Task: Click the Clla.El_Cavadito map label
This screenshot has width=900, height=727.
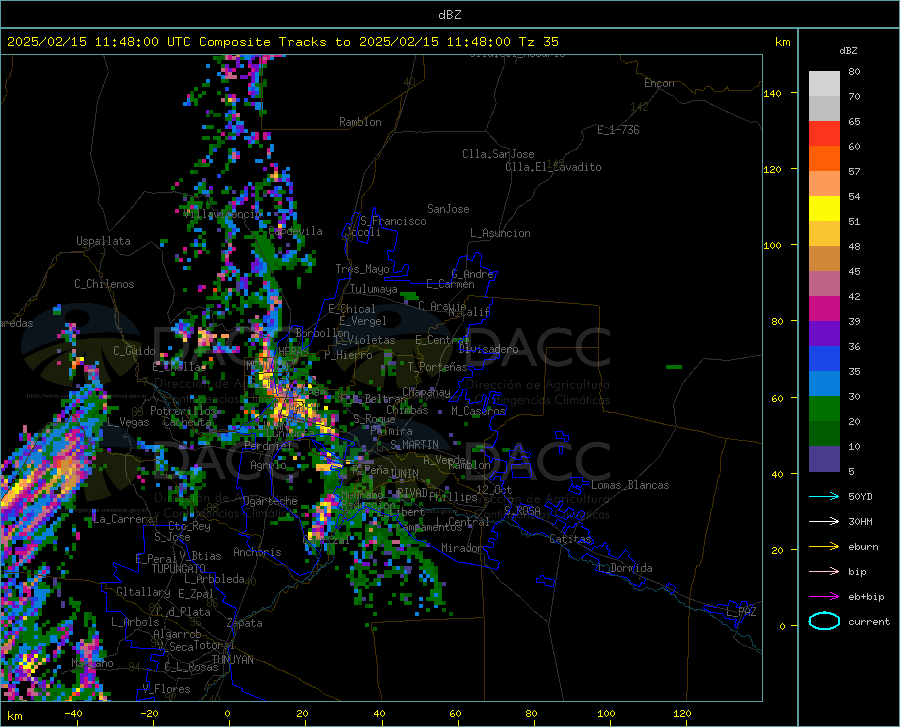Action: [553, 167]
